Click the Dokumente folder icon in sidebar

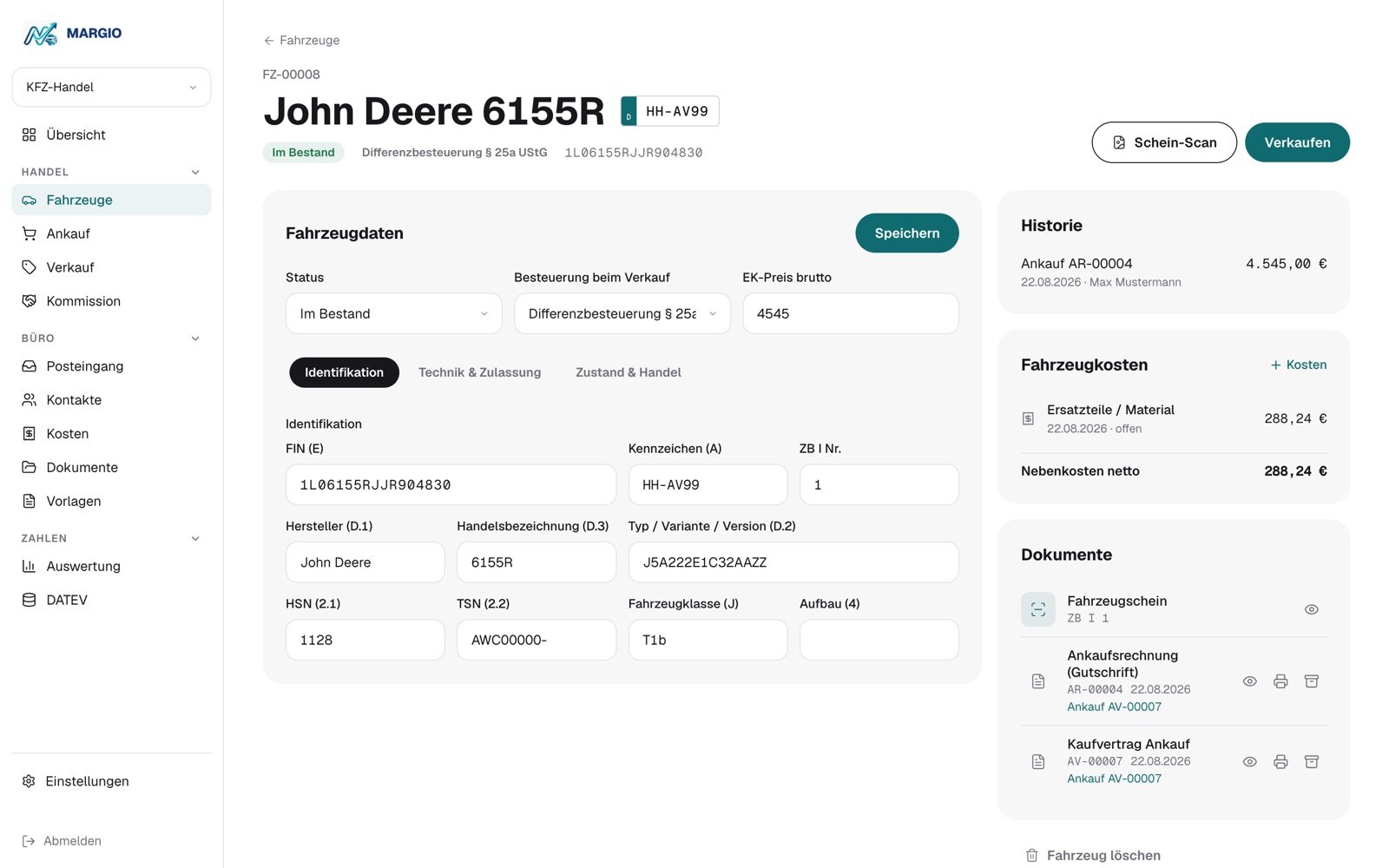point(30,467)
